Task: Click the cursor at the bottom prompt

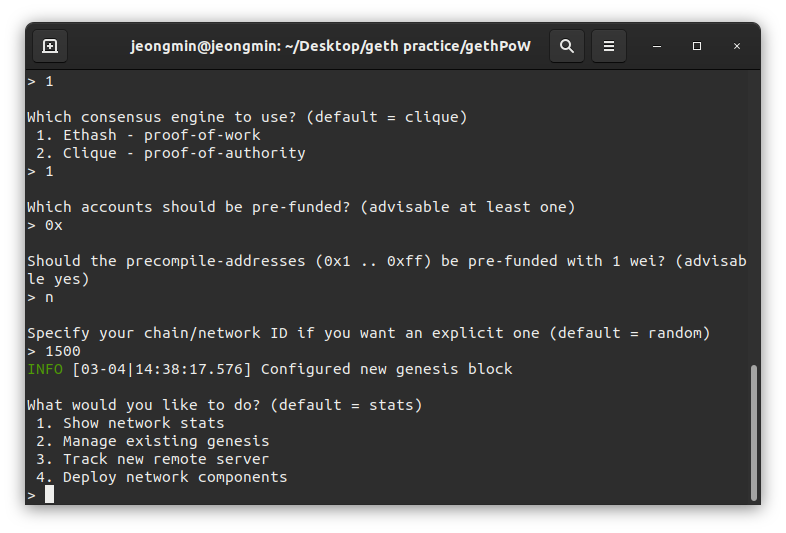Action: pyautogui.click(x=49, y=494)
